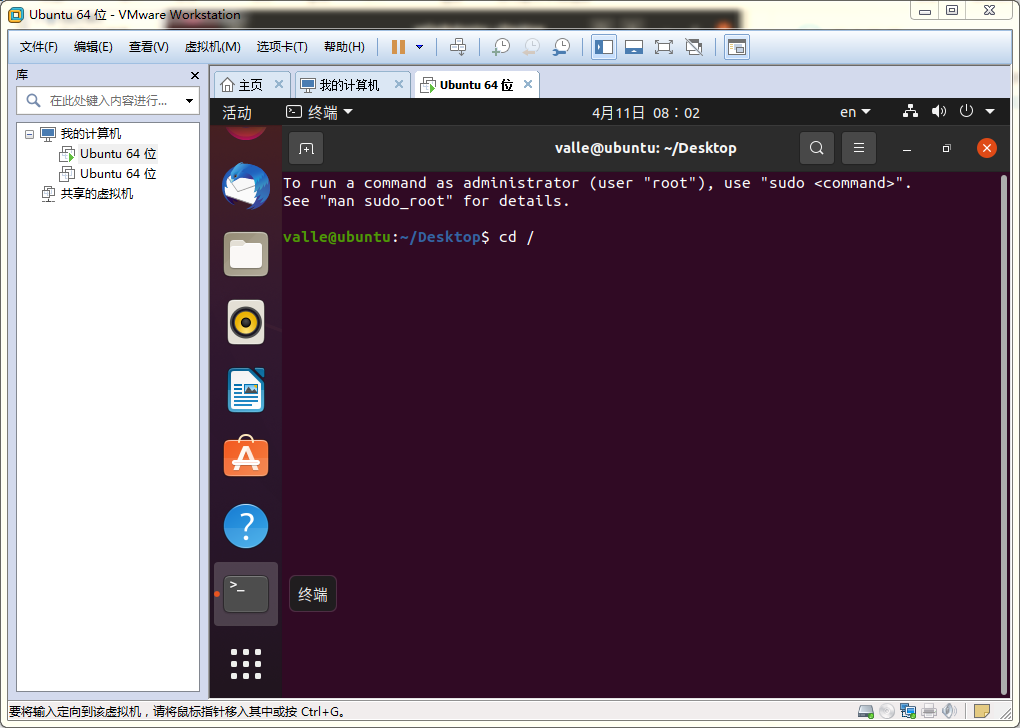Close the 主页 tab
Image resolution: width=1020 pixels, height=728 pixels.
(278, 85)
